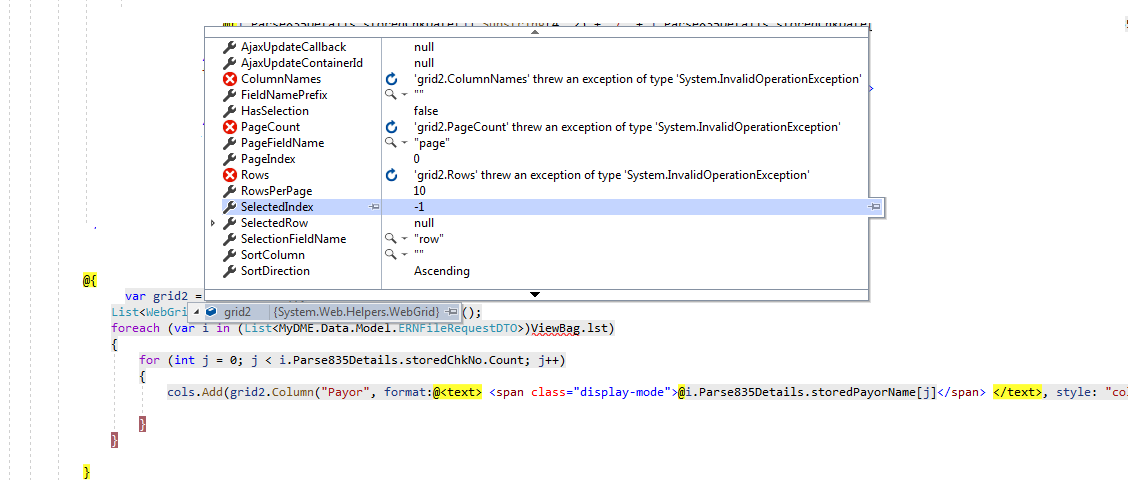Click the wrench icon beside SelectionFieldName
1128x480 pixels.
[229, 239]
